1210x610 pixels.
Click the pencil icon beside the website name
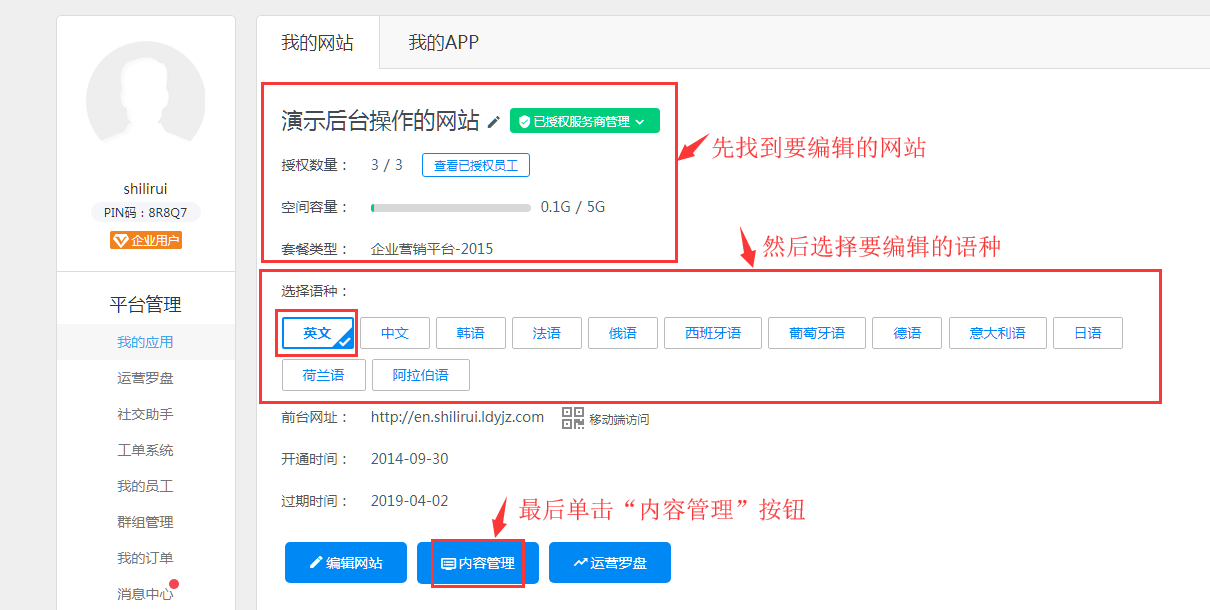pyautogui.click(x=493, y=122)
